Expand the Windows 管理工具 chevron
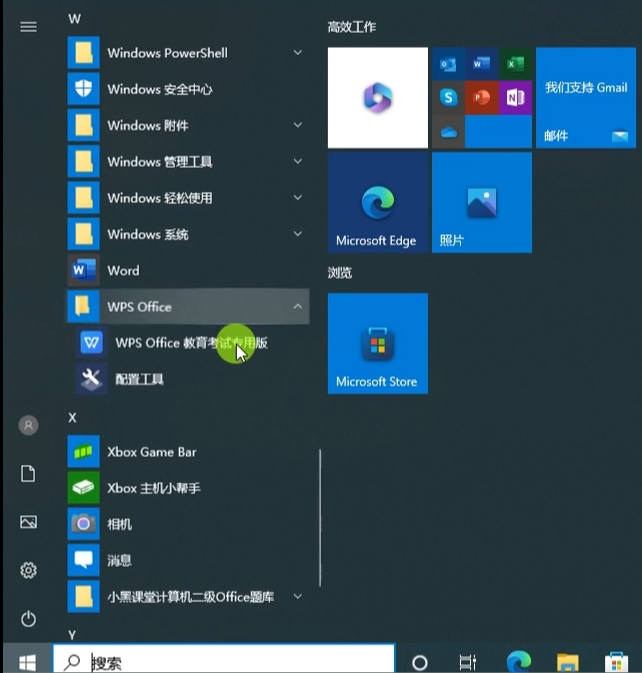Screen dimensions: 642x673 pos(297,161)
